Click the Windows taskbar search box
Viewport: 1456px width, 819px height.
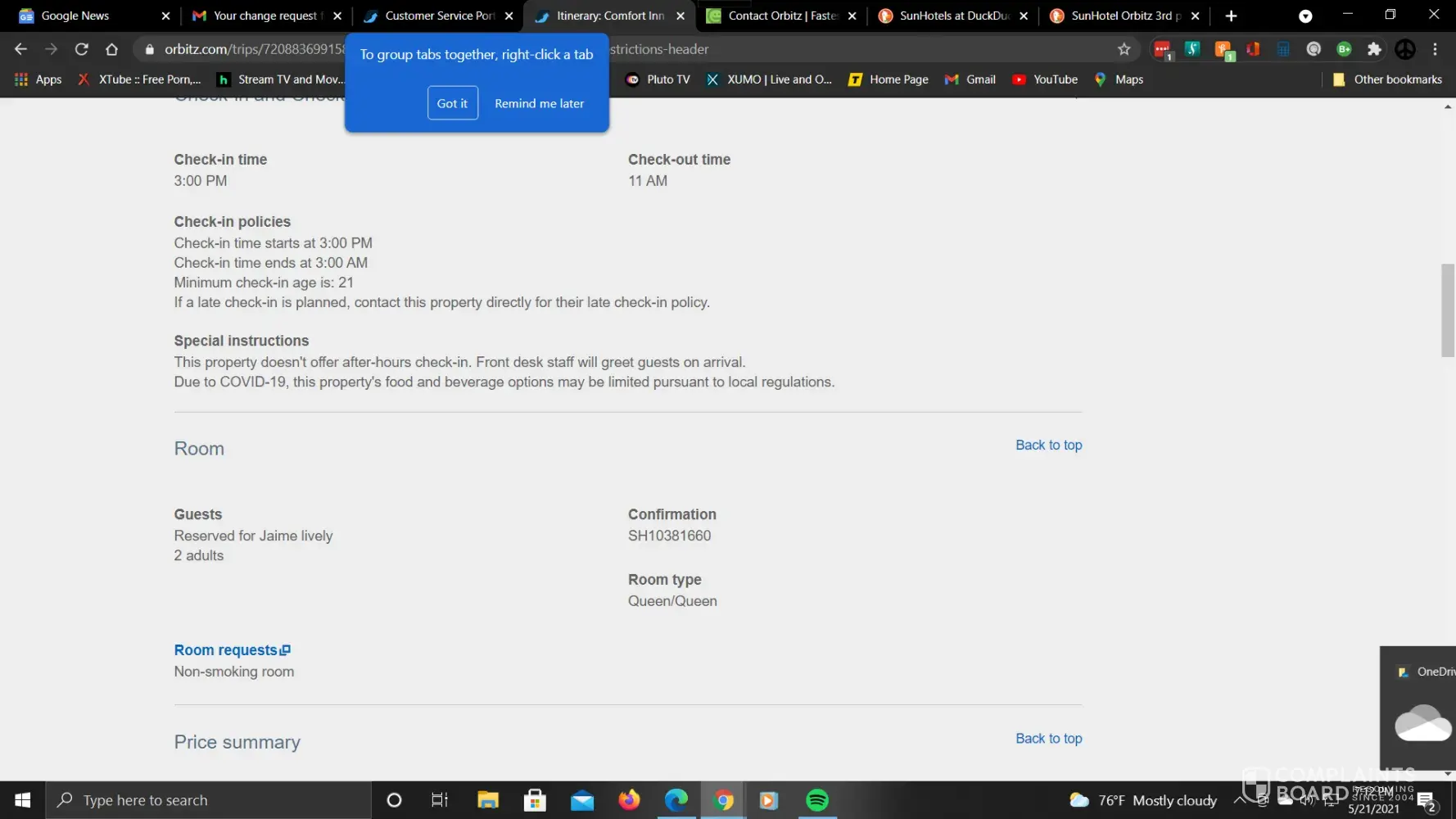click(x=209, y=800)
